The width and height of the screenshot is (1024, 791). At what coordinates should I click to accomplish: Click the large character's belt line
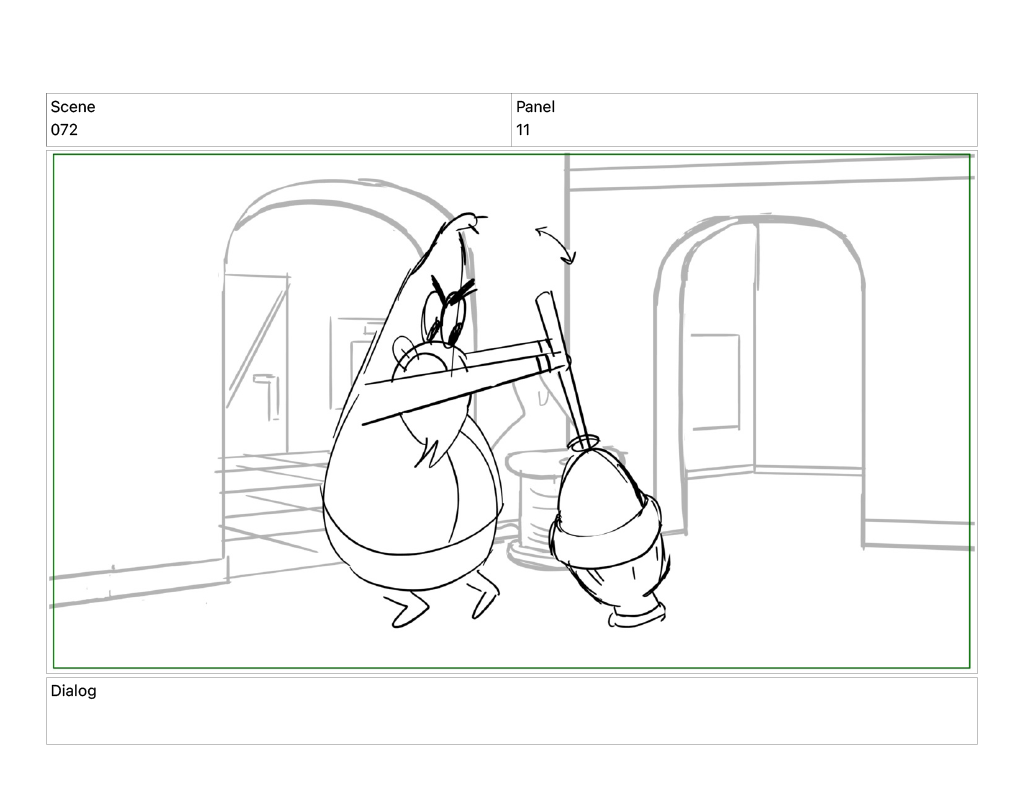coord(410,542)
